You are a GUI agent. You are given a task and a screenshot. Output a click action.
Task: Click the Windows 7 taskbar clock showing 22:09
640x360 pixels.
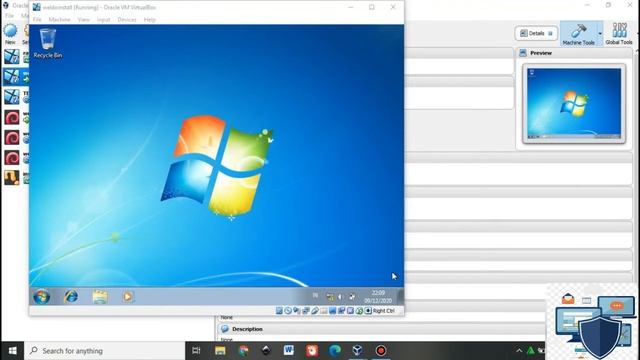click(378, 297)
